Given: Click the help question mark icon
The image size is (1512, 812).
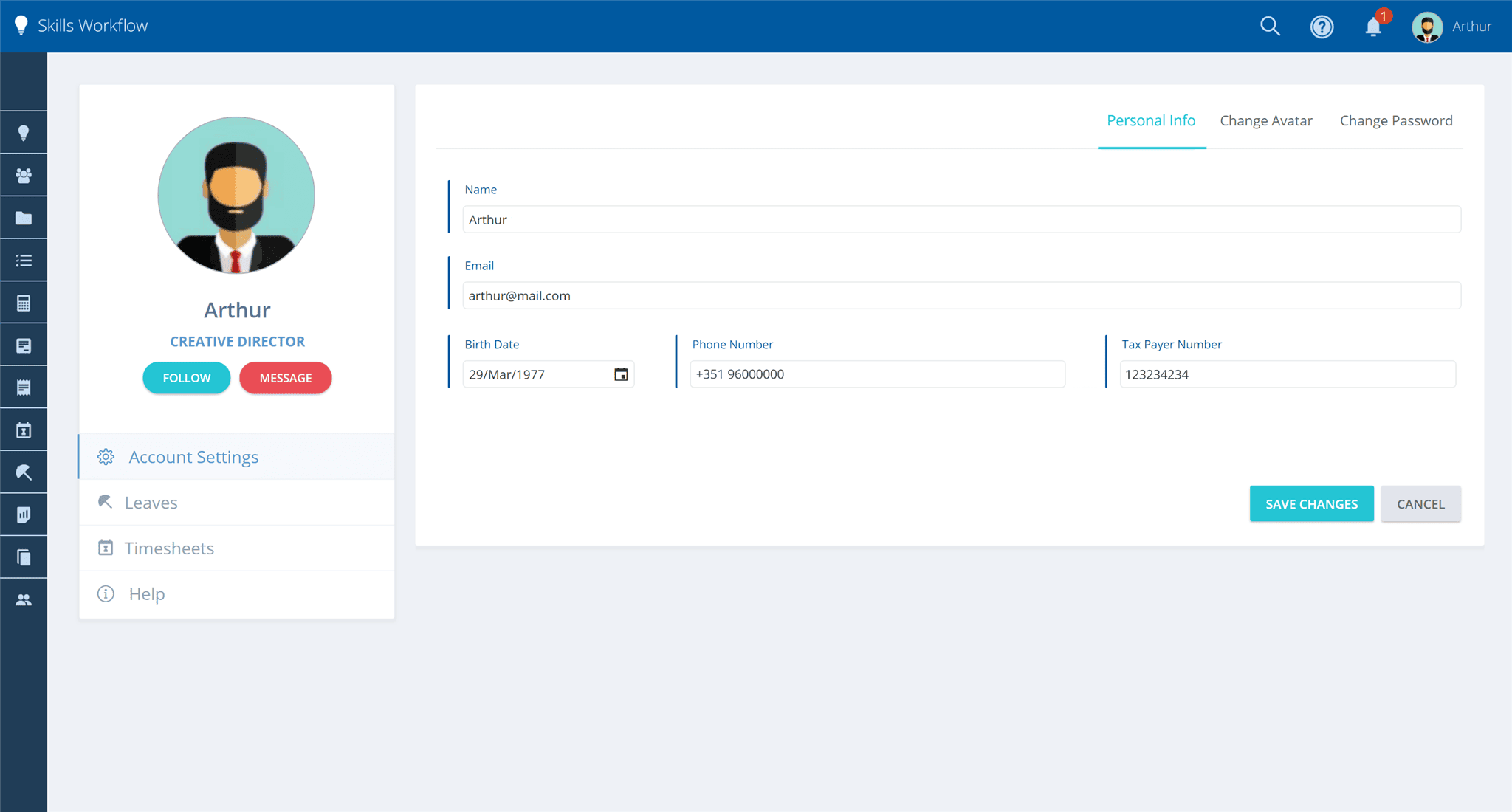Looking at the screenshot, I should click(1322, 27).
